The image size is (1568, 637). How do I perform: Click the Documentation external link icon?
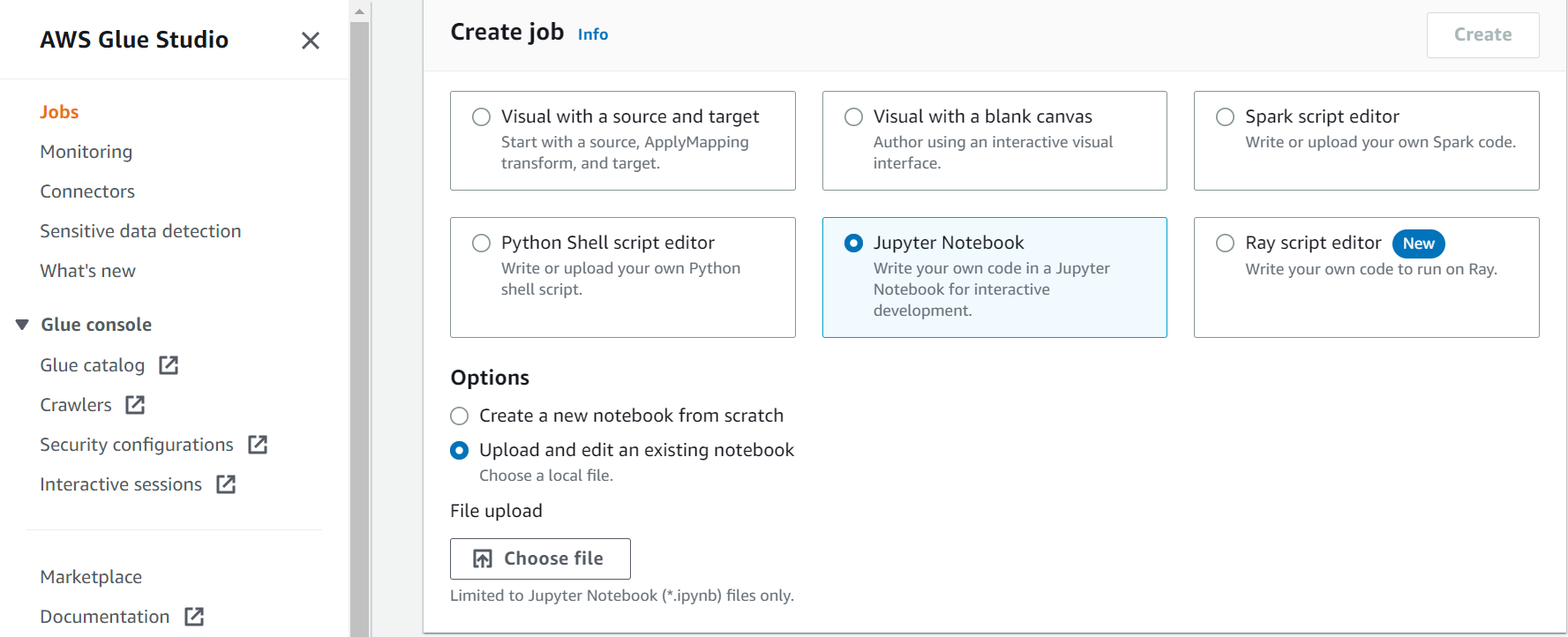(x=194, y=617)
